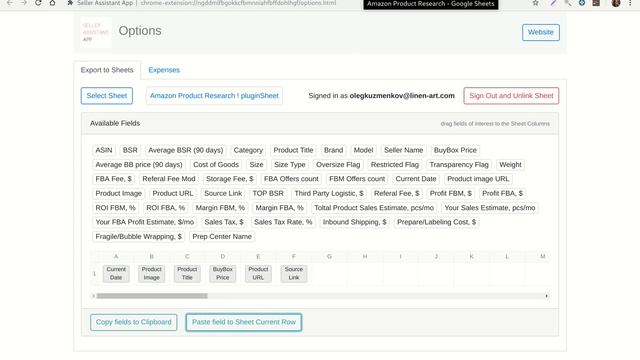640x360 pixels.
Task: Click the browser back arrow
Action: coord(10,3)
